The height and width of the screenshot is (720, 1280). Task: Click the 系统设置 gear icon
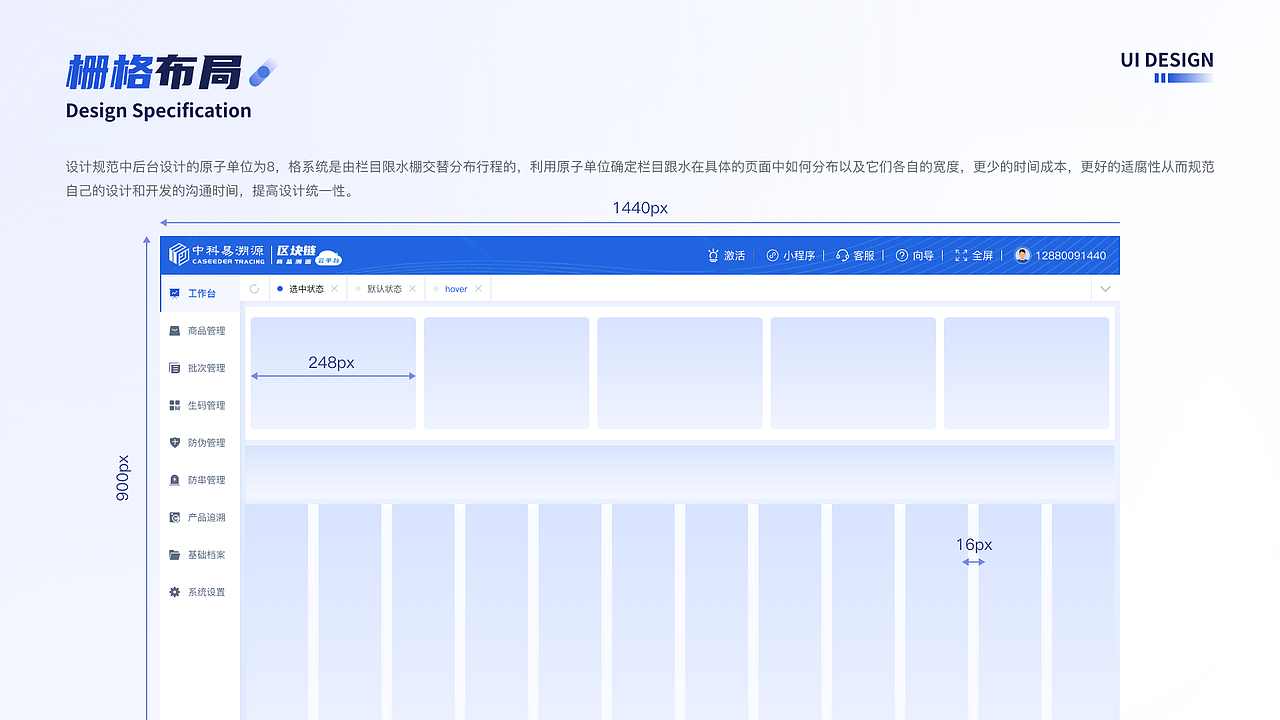coord(175,591)
